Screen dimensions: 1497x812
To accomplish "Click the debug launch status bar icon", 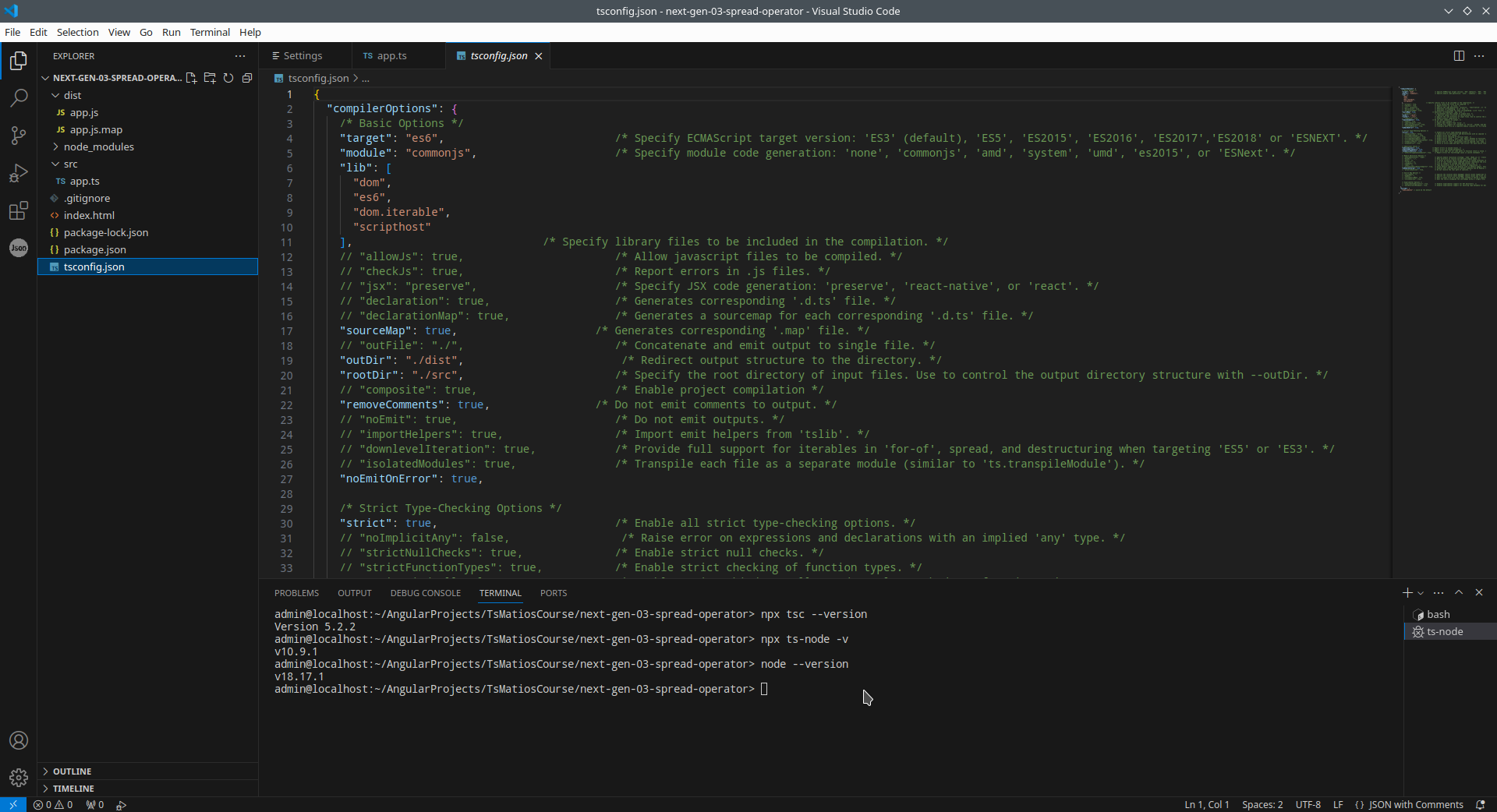I will (122, 805).
